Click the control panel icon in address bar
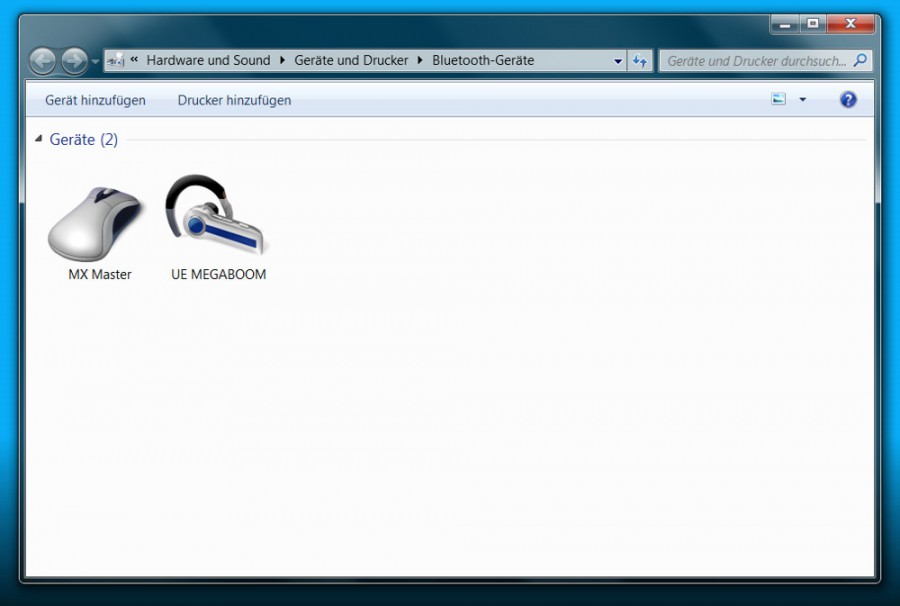 point(116,60)
